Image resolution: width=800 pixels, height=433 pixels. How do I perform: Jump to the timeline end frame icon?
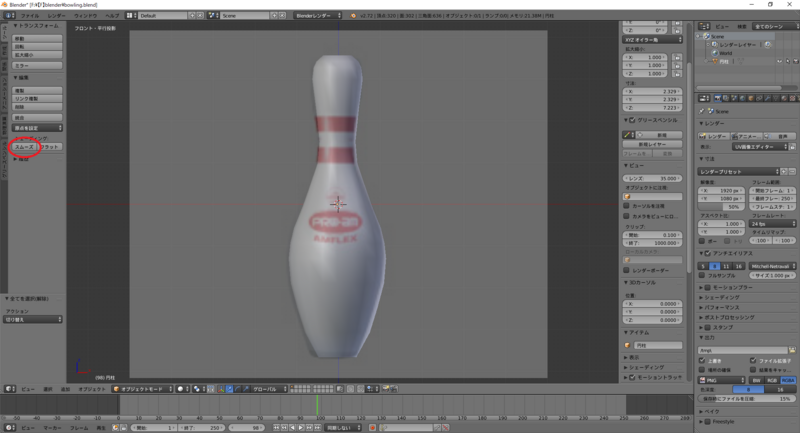click(317, 427)
